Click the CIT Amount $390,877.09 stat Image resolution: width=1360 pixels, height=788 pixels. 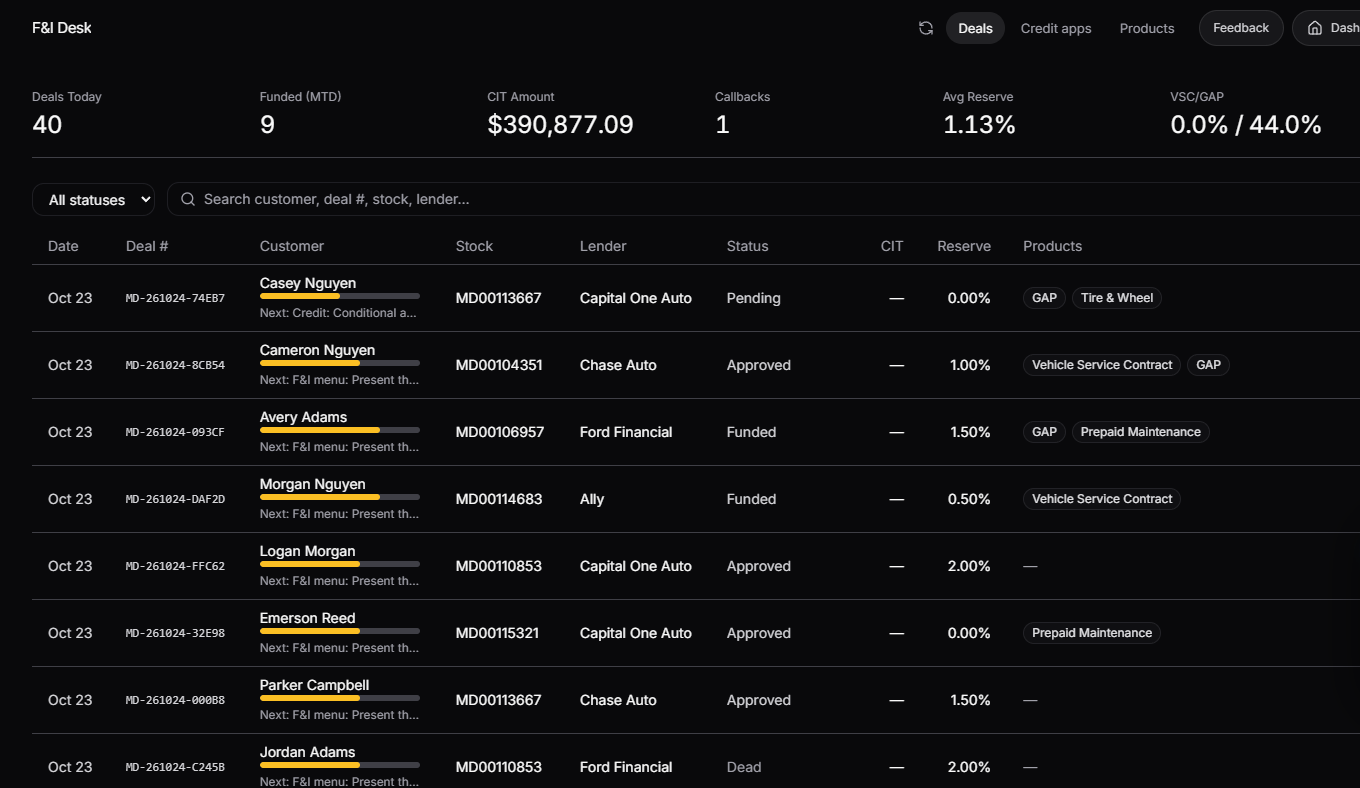(x=560, y=113)
